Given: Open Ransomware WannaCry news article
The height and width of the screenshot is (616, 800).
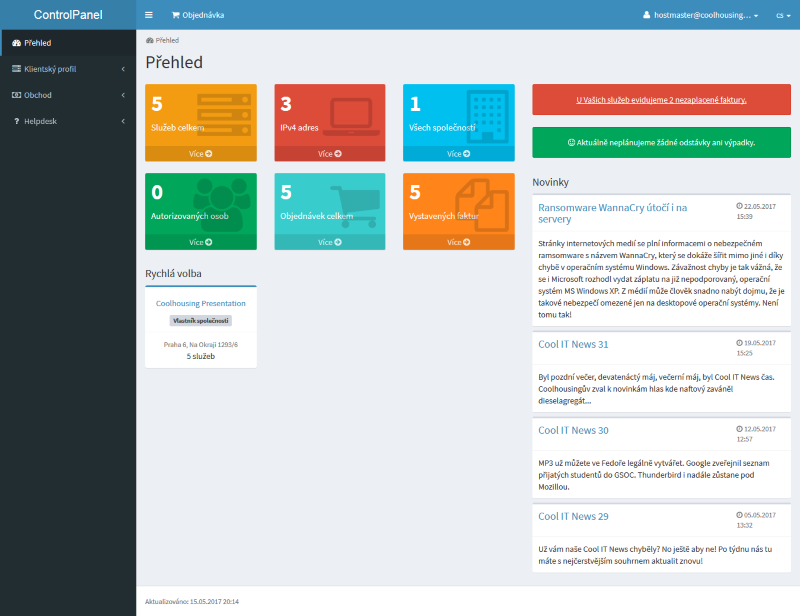Looking at the screenshot, I should pyautogui.click(x=612, y=213).
